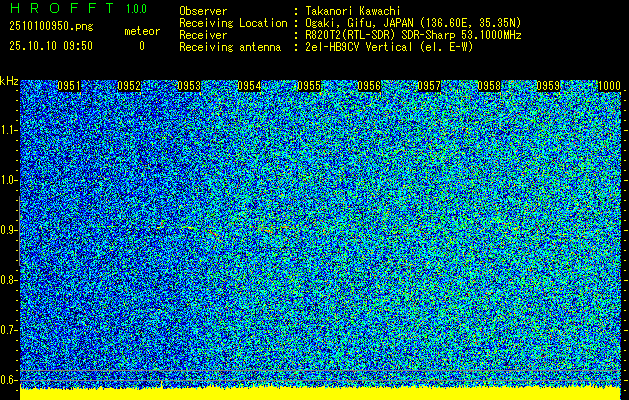Click the kHz unit label
Viewport: 629px width, 400px height.
point(9,81)
